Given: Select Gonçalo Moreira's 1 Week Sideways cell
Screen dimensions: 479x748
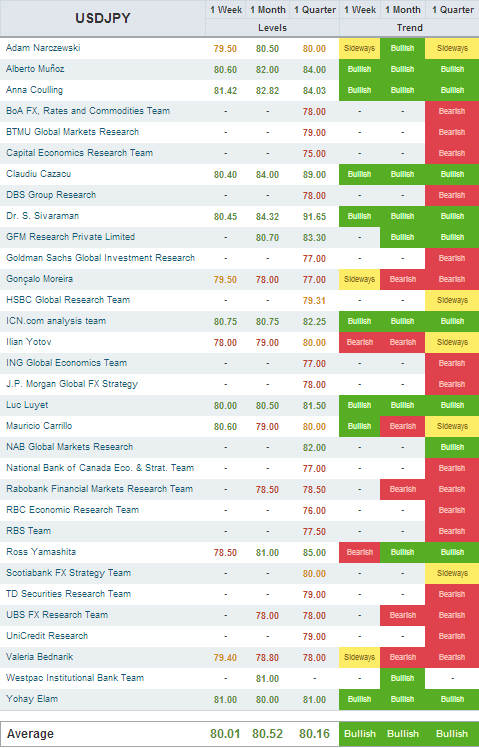Looking at the screenshot, I should click(360, 280).
